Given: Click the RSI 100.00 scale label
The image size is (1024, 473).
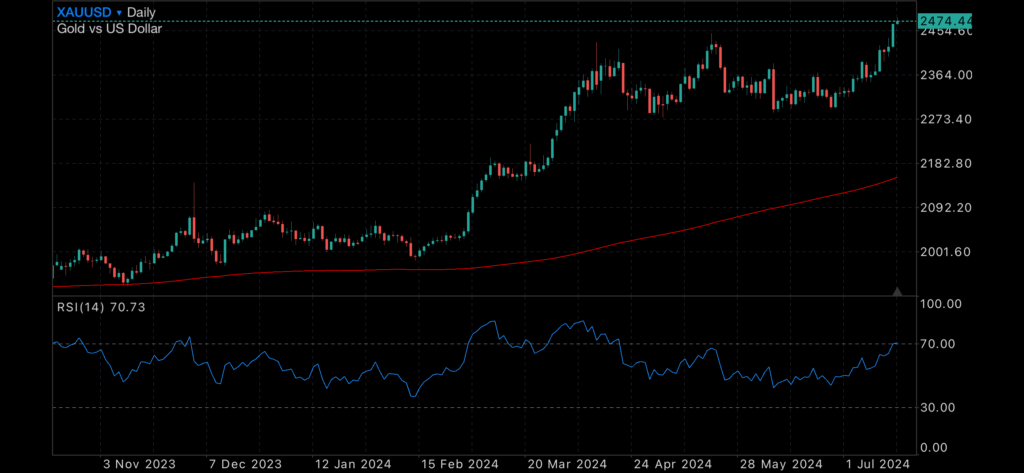Looking at the screenshot, I should coord(940,304).
